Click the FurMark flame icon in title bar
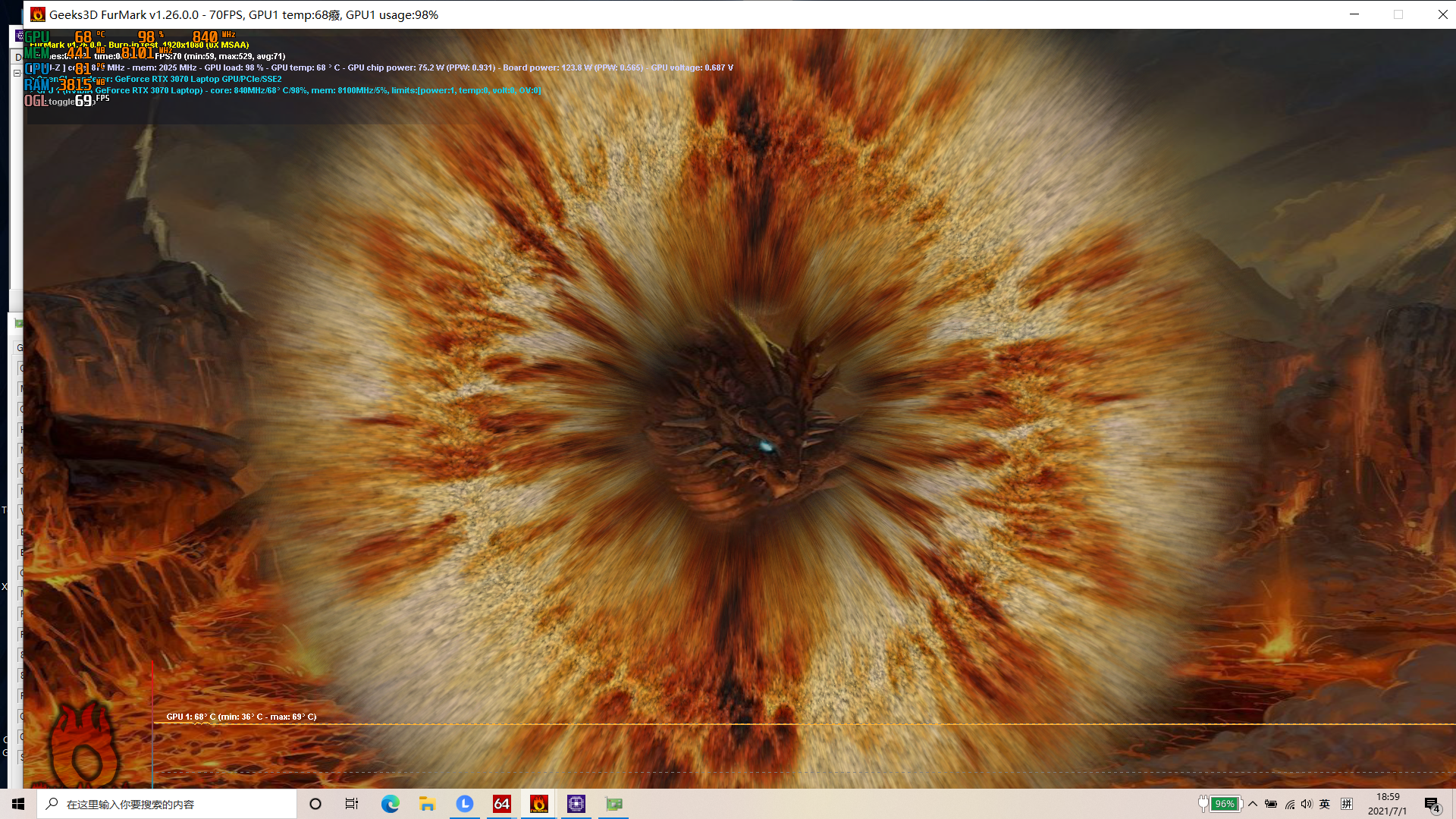This screenshot has height=819, width=1456. click(37, 14)
